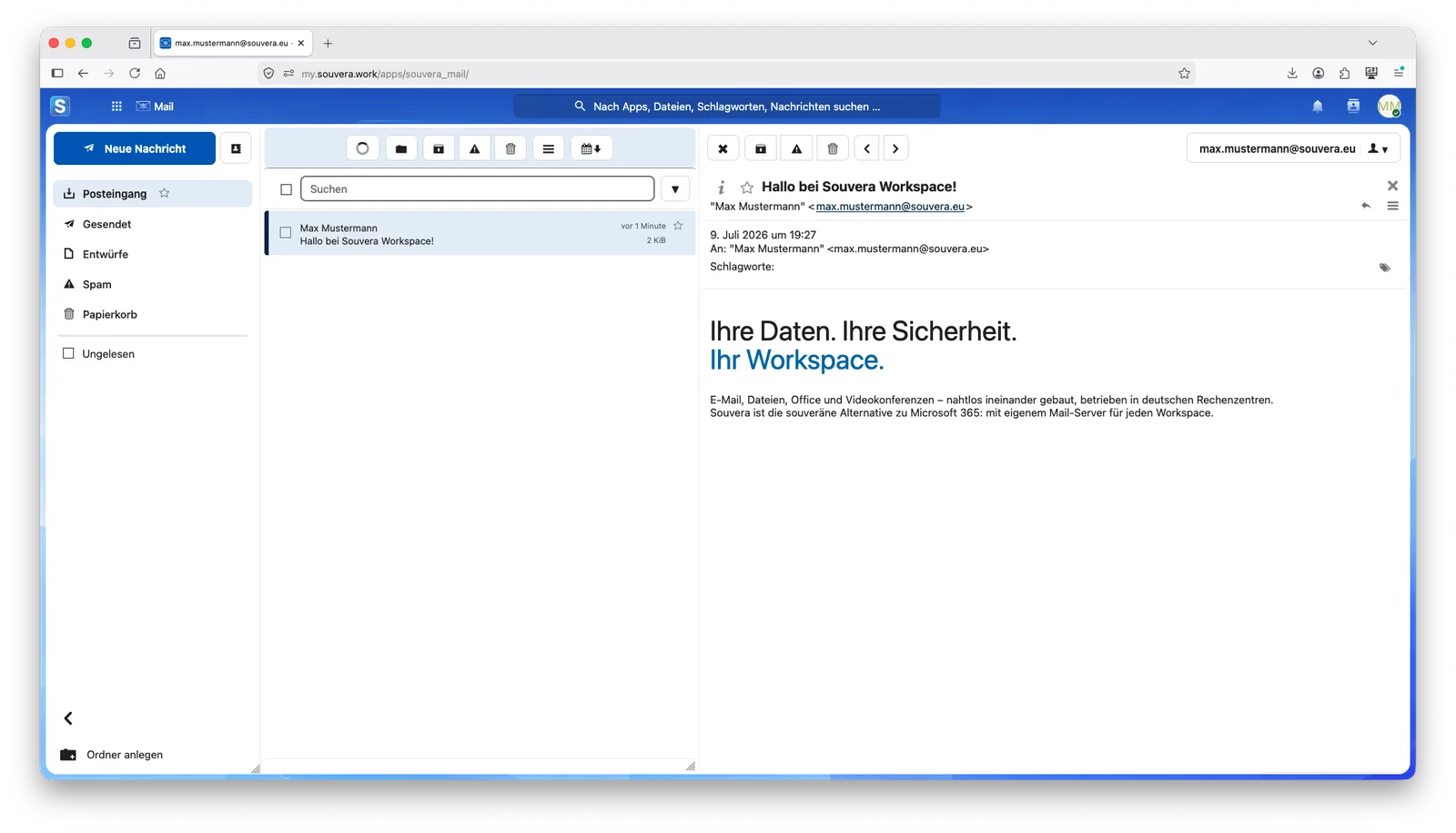Collapse the folder sidebar with the left chevron
The height and width of the screenshot is (833, 1456).
point(68,718)
